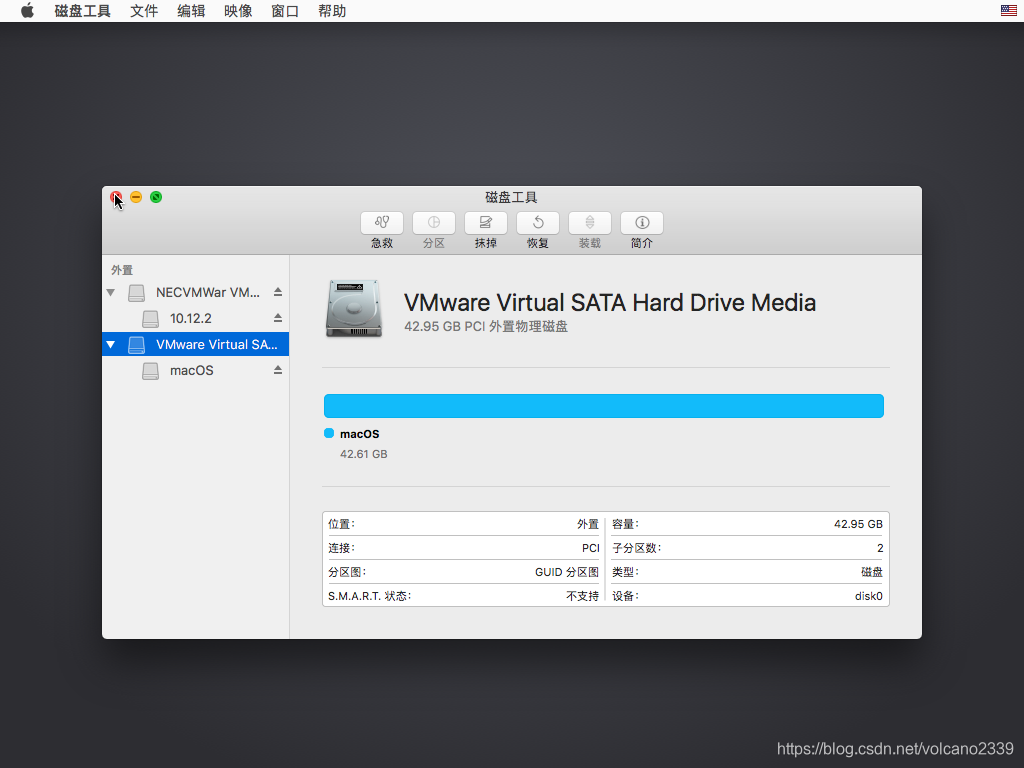Minimize the 磁盘工具 window
This screenshot has width=1024, height=768.
pos(136,197)
